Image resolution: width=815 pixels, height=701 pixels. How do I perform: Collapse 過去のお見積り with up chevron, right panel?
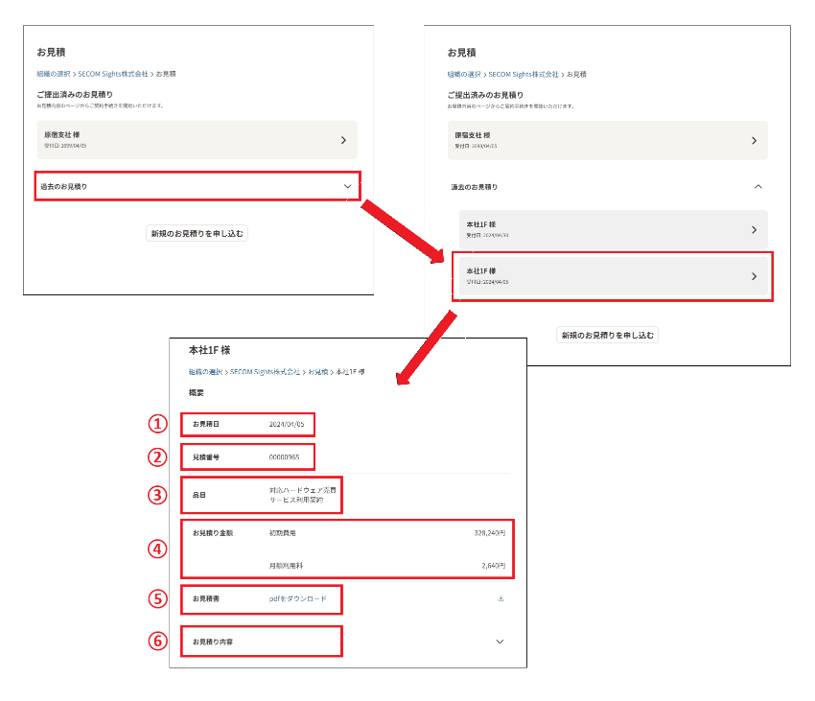coord(758,187)
